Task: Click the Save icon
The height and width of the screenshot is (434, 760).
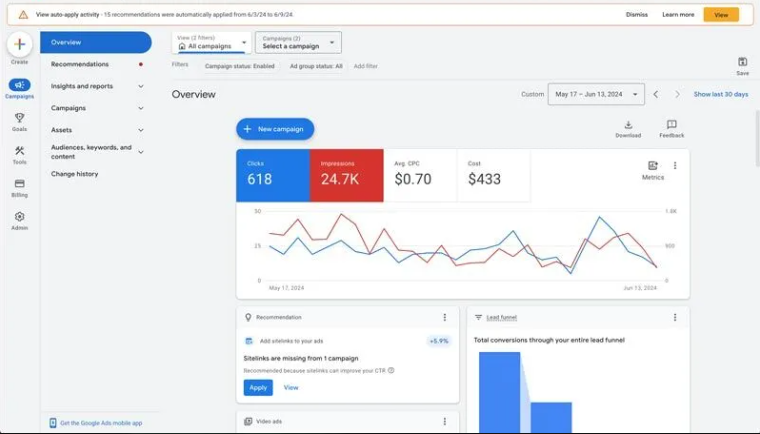Action: [742, 63]
